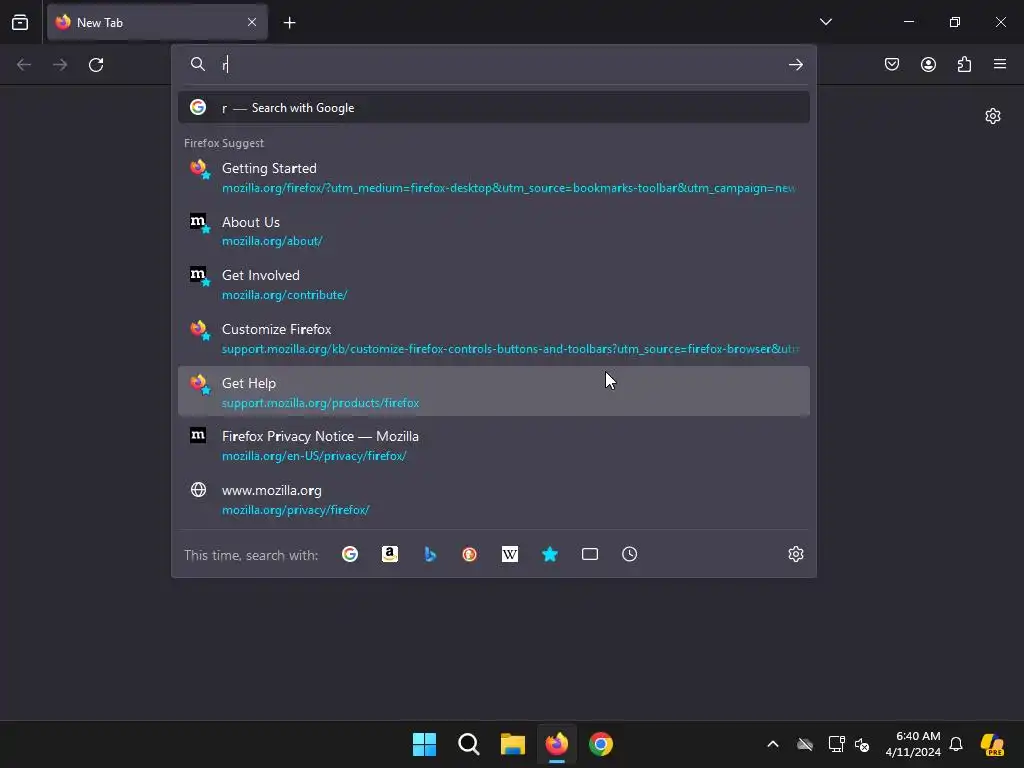Viewport: 1024px width, 768px height.
Task: Open Windows taskbar search
Action: [x=468, y=744]
